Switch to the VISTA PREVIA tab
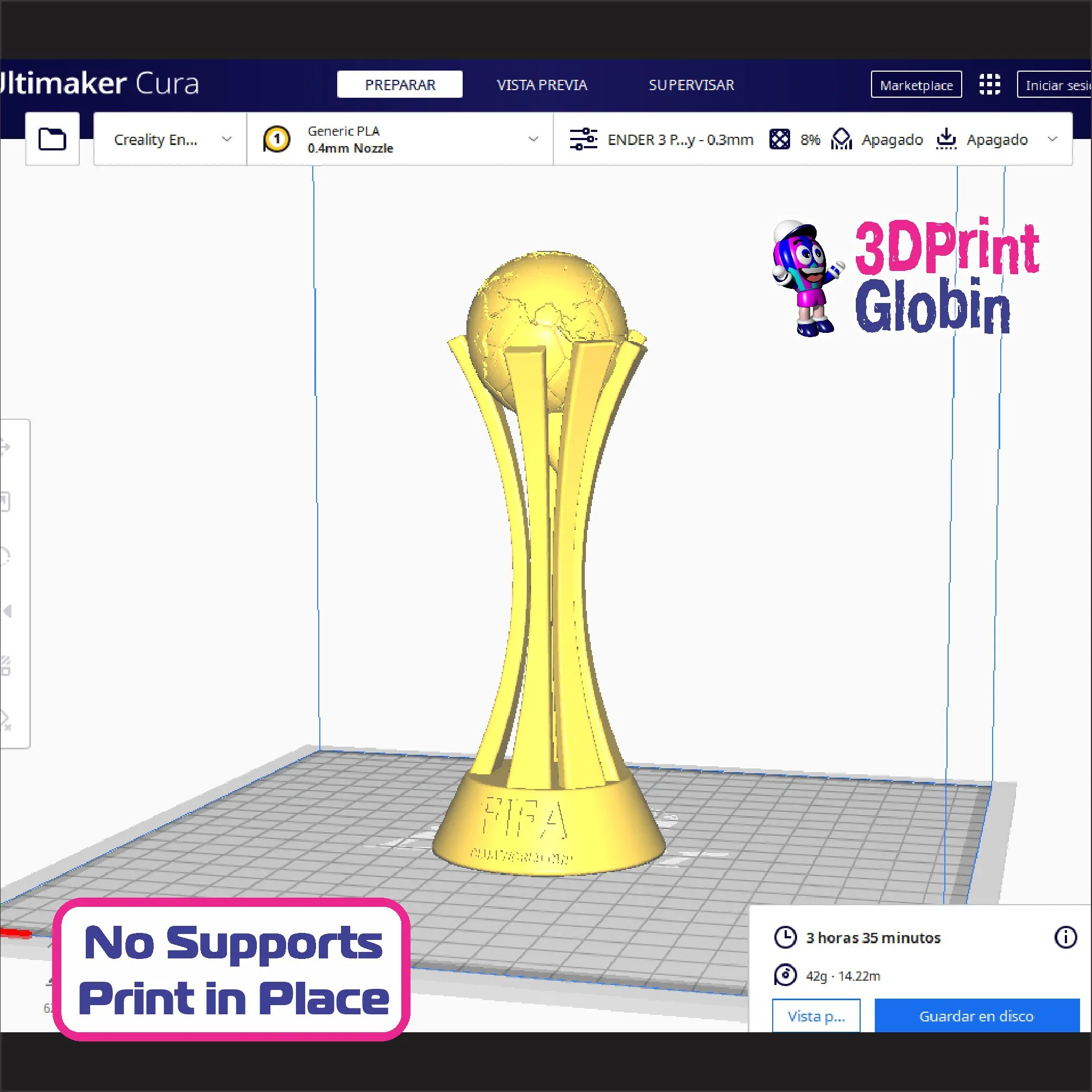 tap(541, 85)
